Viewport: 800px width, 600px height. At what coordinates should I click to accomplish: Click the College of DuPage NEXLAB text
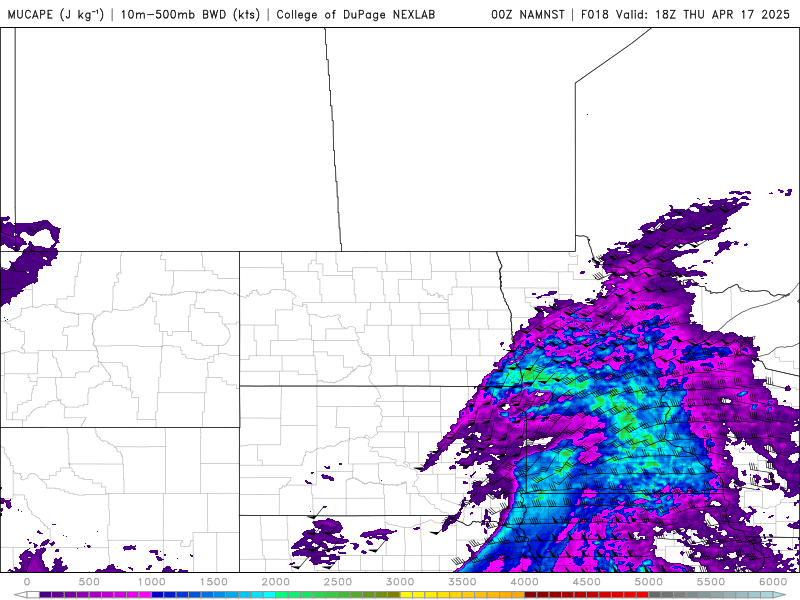356,14
